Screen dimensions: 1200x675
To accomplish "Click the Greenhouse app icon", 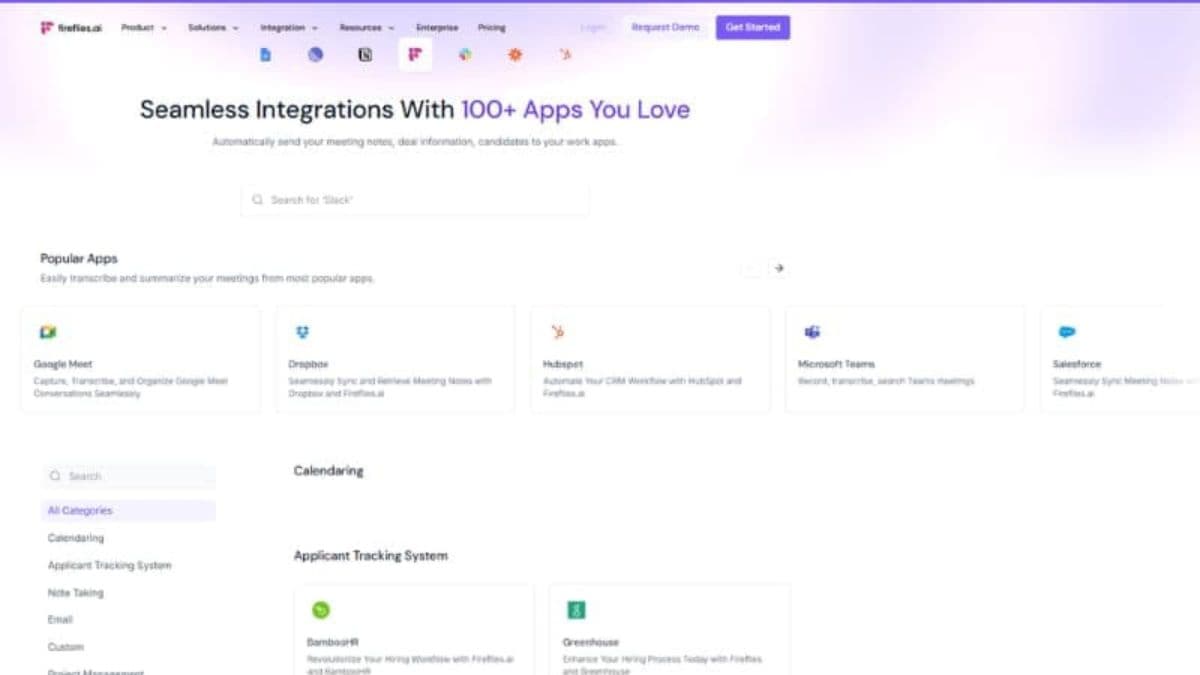I will tap(576, 610).
